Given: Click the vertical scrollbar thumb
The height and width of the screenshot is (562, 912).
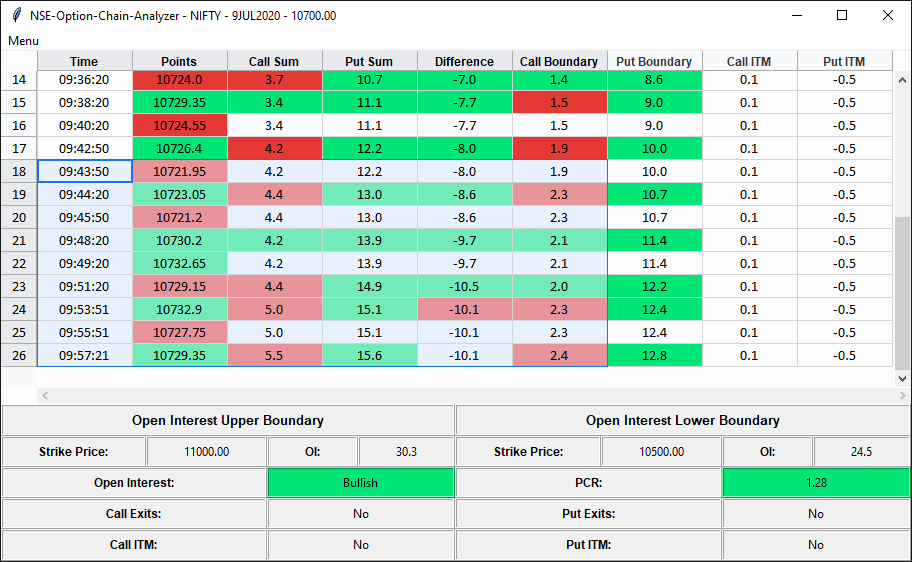Looking at the screenshot, I should point(902,293).
